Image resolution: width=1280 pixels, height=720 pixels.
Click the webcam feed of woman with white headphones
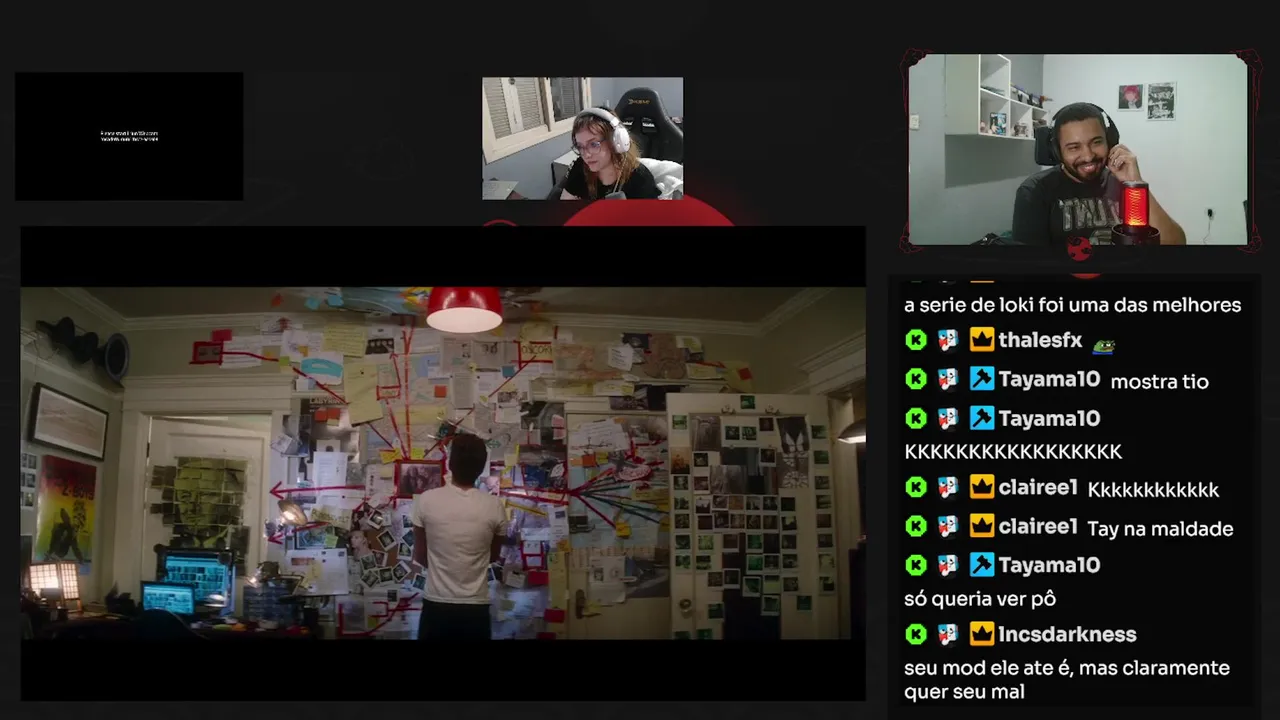coord(583,138)
